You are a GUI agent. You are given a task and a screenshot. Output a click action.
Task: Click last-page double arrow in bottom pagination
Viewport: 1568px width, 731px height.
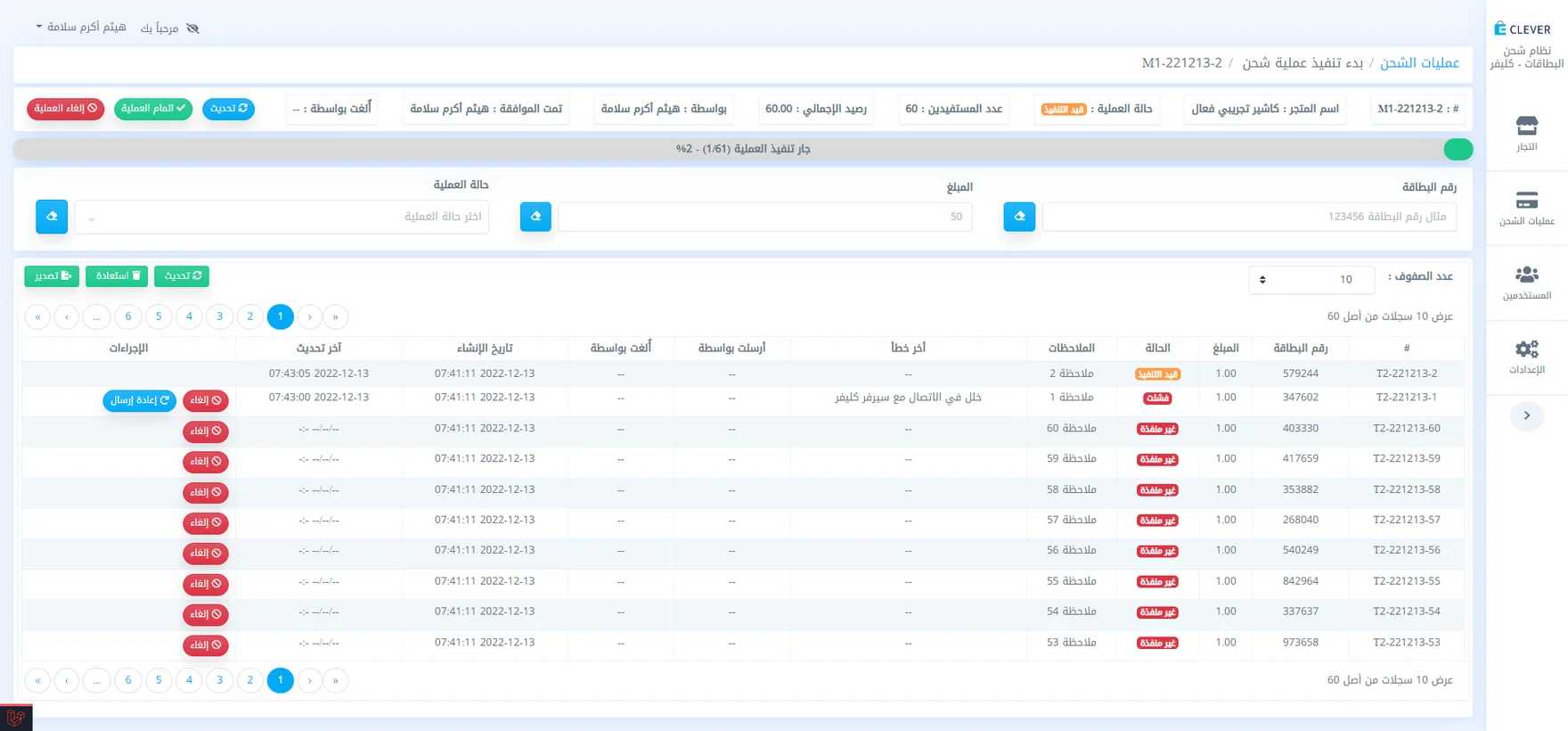coord(37,680)
